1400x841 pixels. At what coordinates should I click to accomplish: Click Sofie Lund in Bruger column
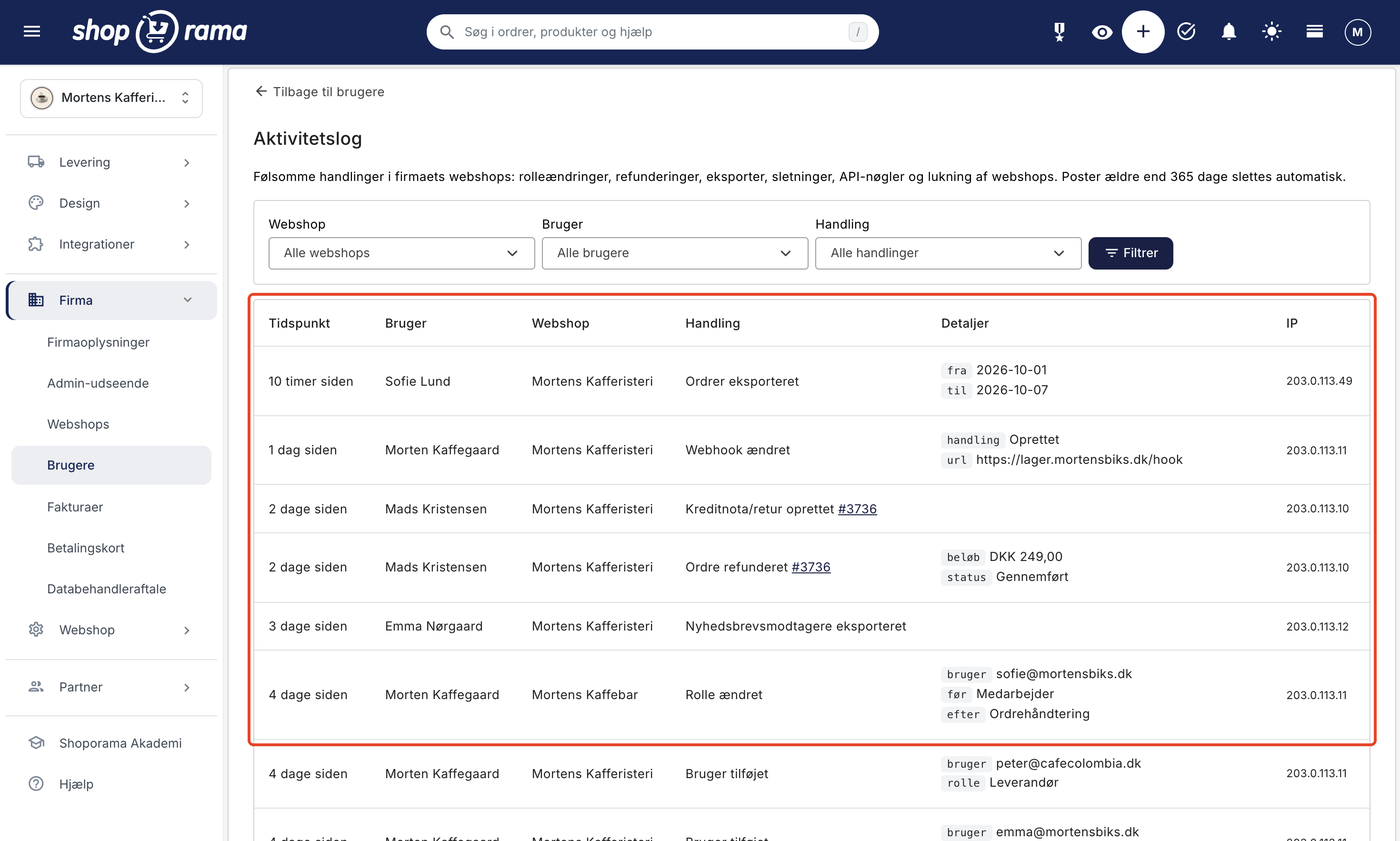click(x=418, y=381)
